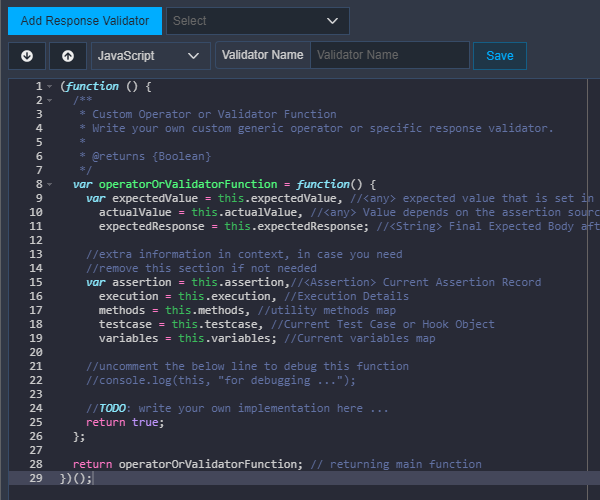Click 'Custom Operator or Validator Function' comment
This screenshot has width=600, height=500.
click(214, 114)
